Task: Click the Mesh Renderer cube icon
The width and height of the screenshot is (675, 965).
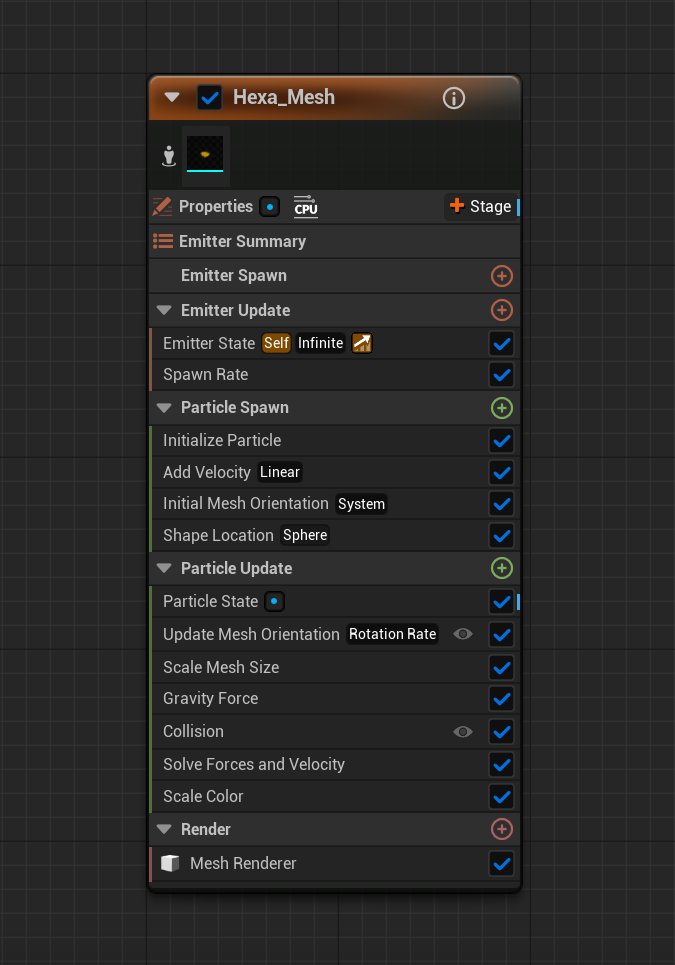Action: tap(170, 863)
